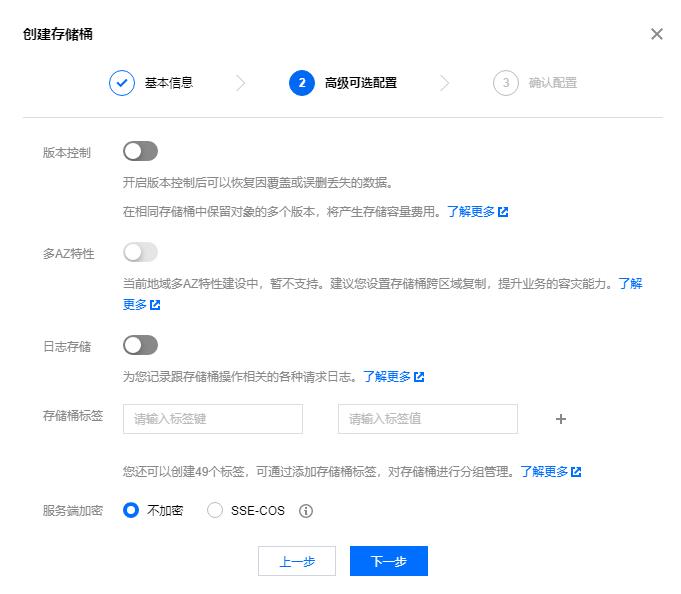Image resolution: width=681 pixels, height=594 pixels.
Task: Select the 不加密 radio option
Action: [131, 510]
